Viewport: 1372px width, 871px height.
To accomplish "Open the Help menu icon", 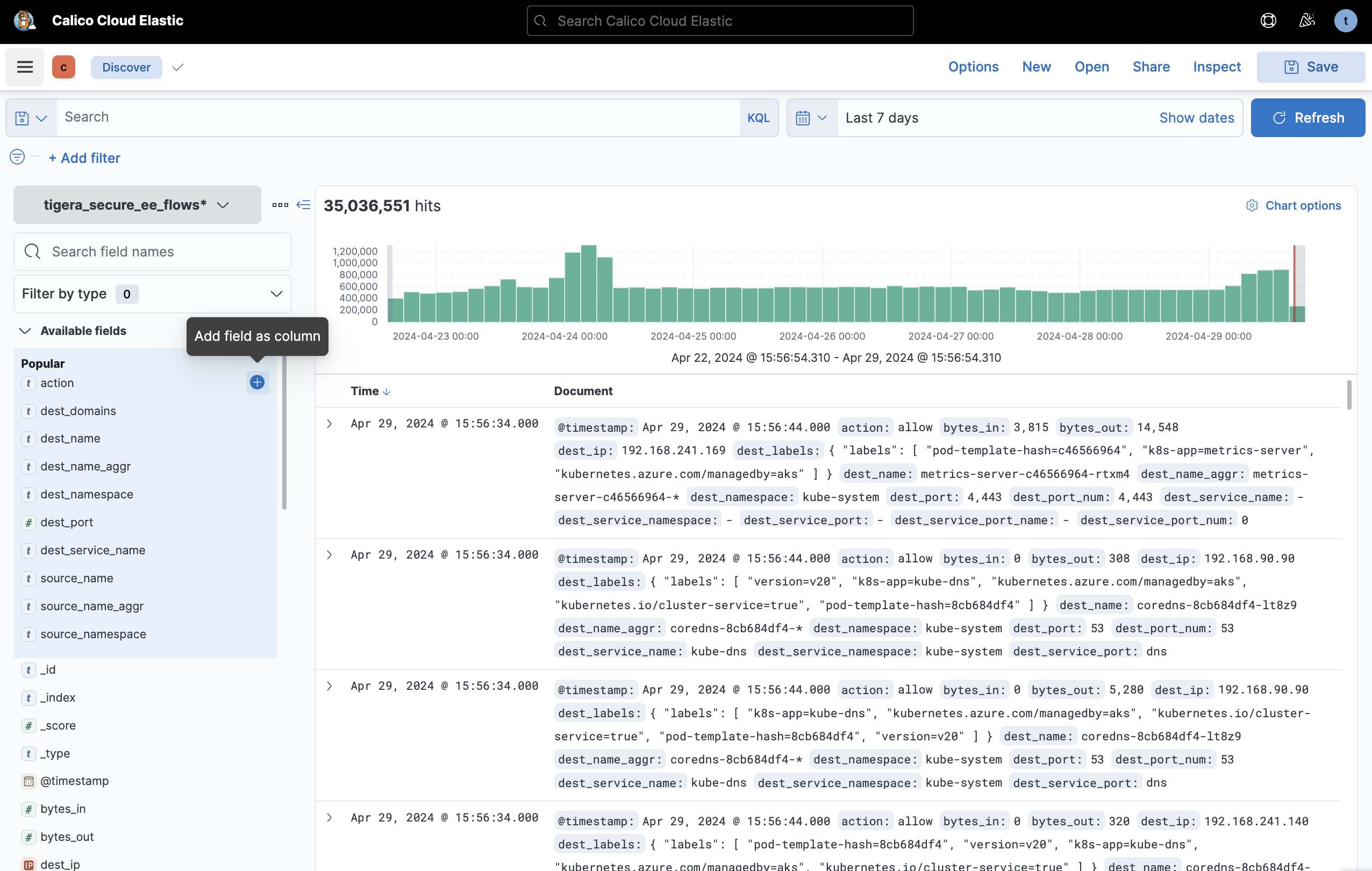I will (x=1268, y=20).
